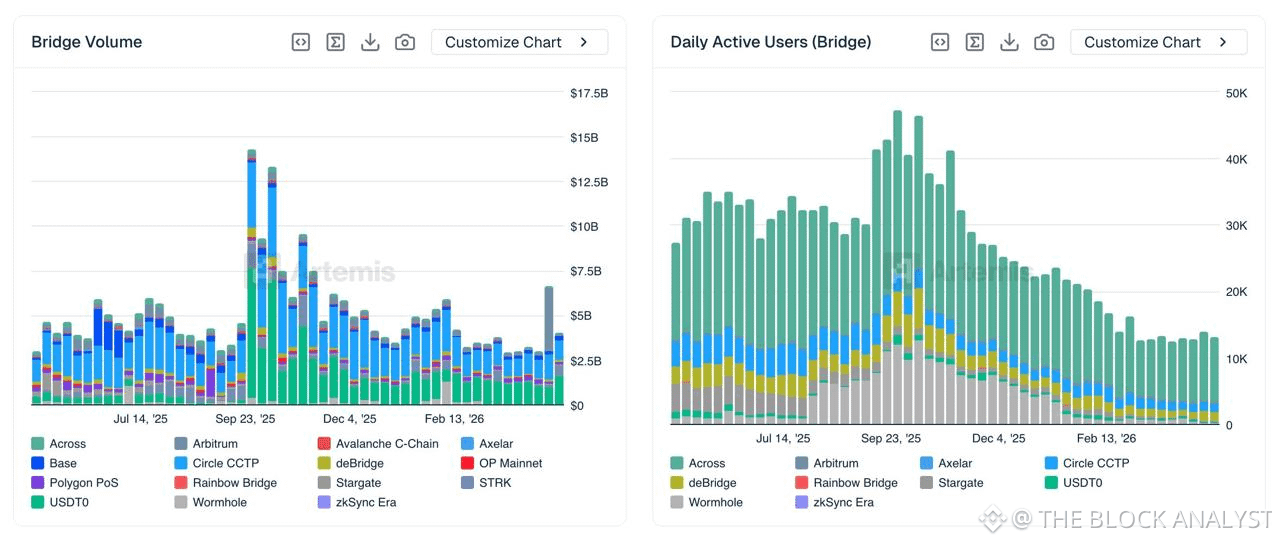
Task: Toggle USDT0 in Daily Active Users legend
Action: point(1073,483)
